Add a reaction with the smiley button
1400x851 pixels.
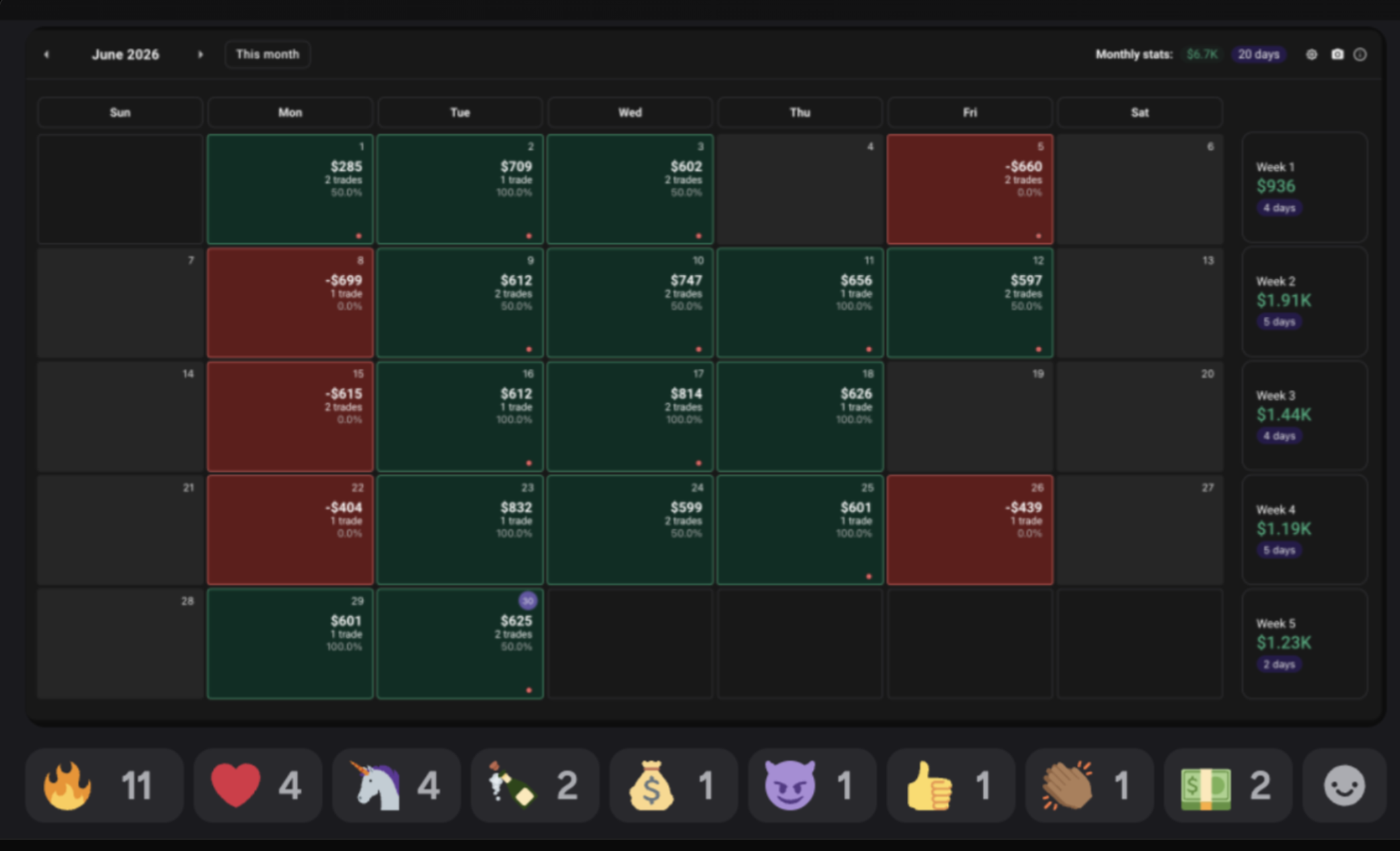tap(1344, 786)
